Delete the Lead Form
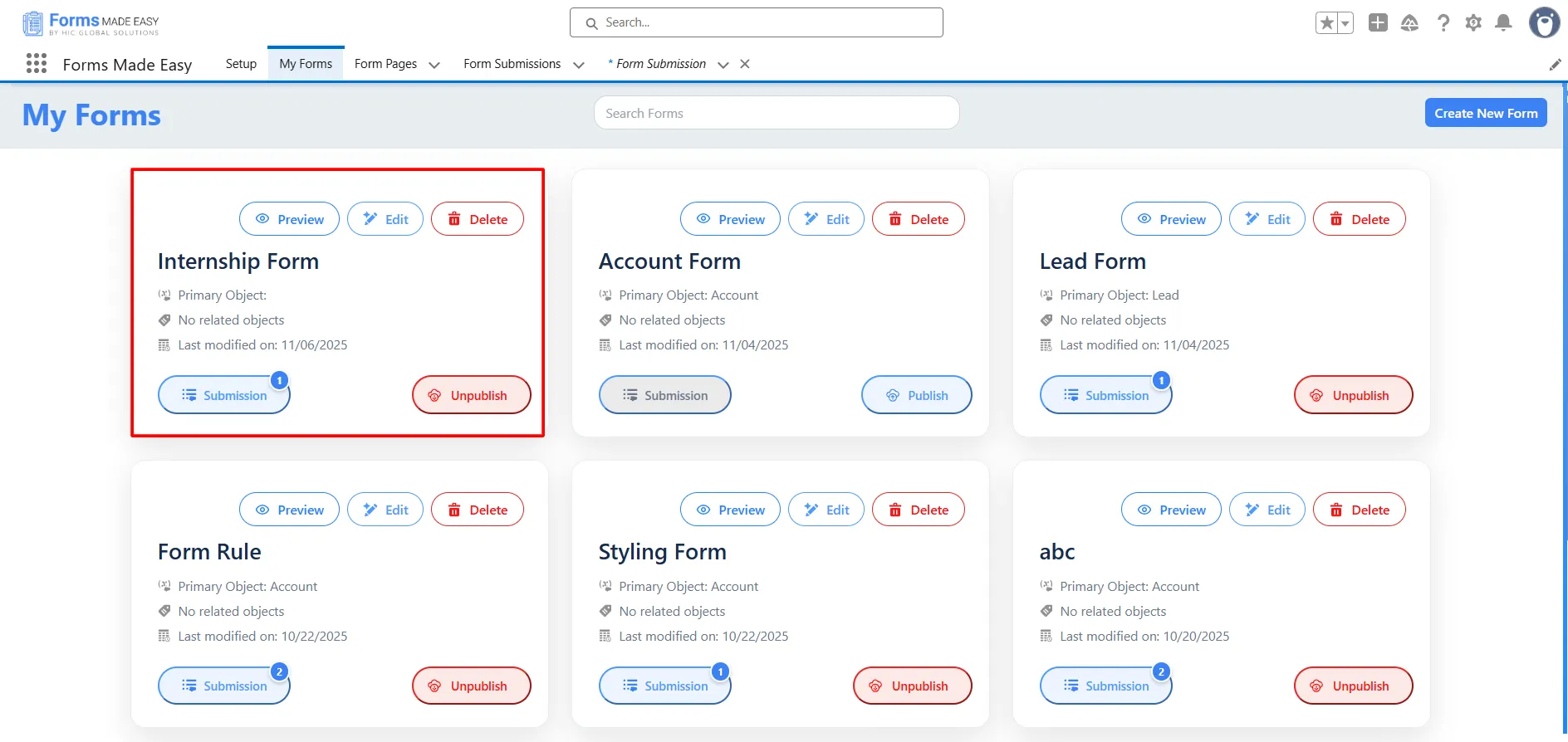The height and width of the screenshot is (742, 1568). coord(1359,219)
